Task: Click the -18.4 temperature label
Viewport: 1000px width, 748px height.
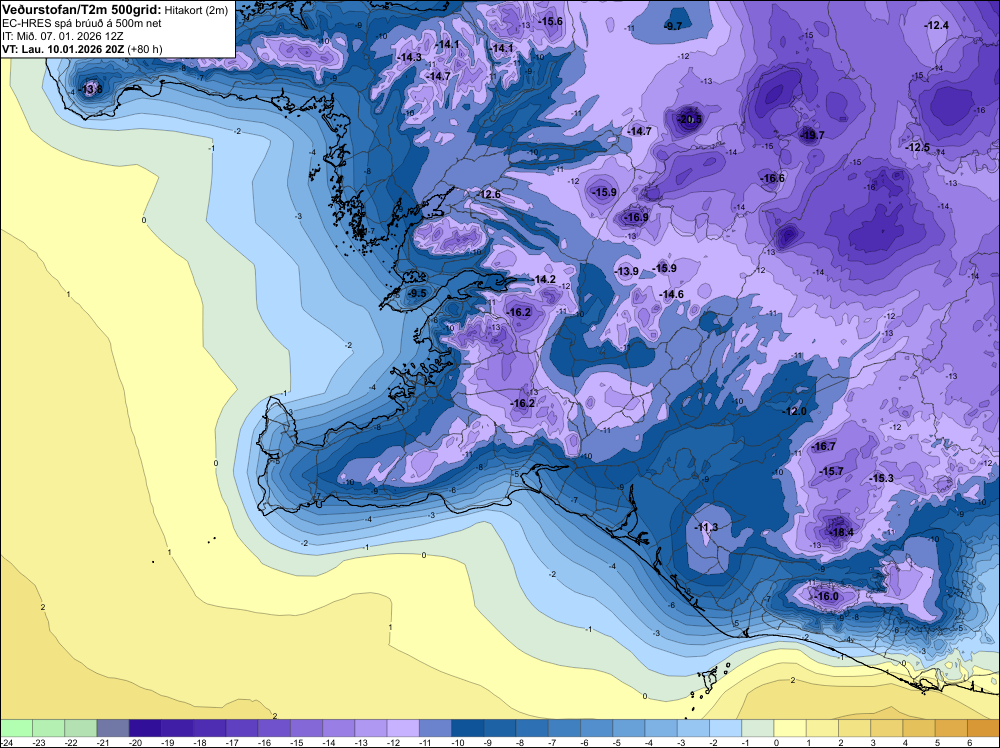Action: tap(841, 532)
